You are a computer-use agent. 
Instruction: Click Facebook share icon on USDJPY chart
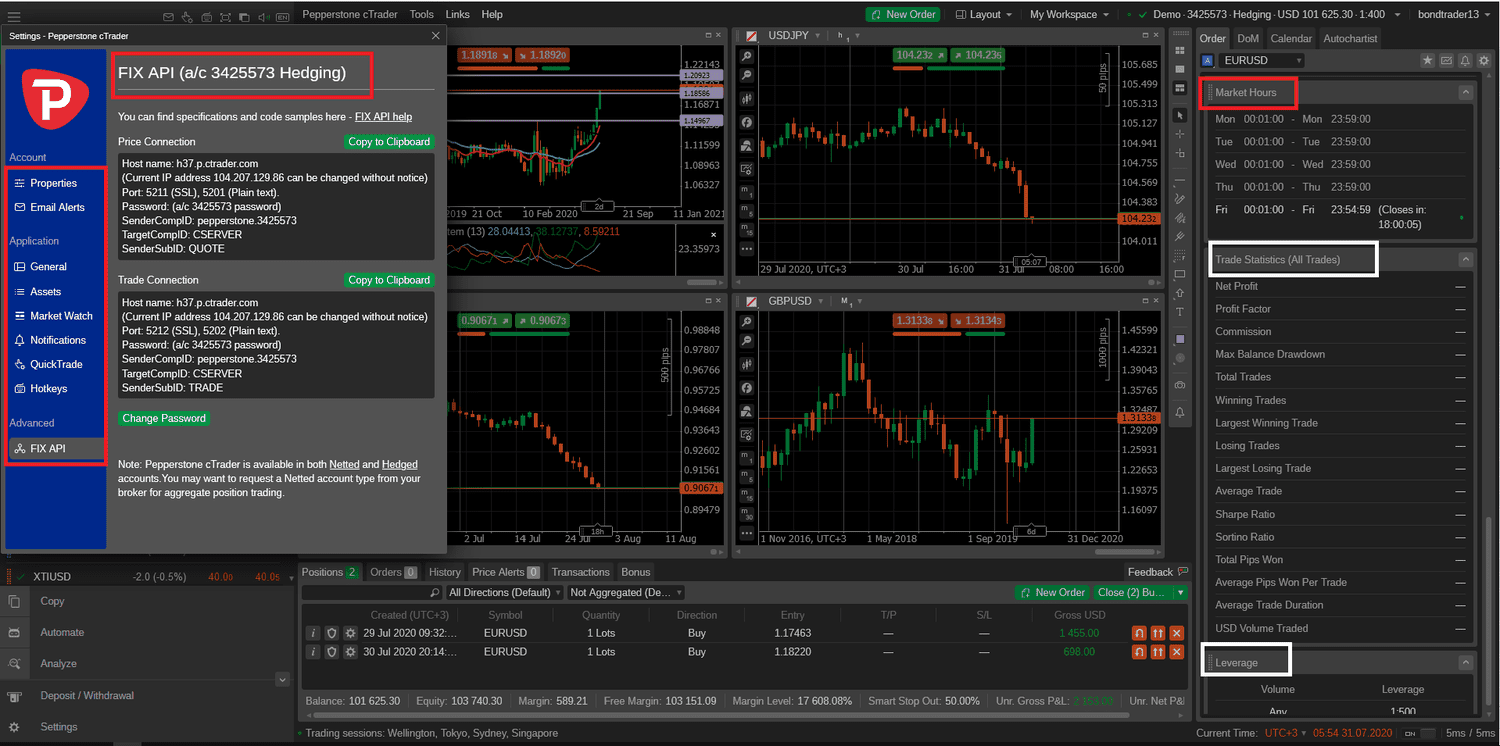[746, 122]
